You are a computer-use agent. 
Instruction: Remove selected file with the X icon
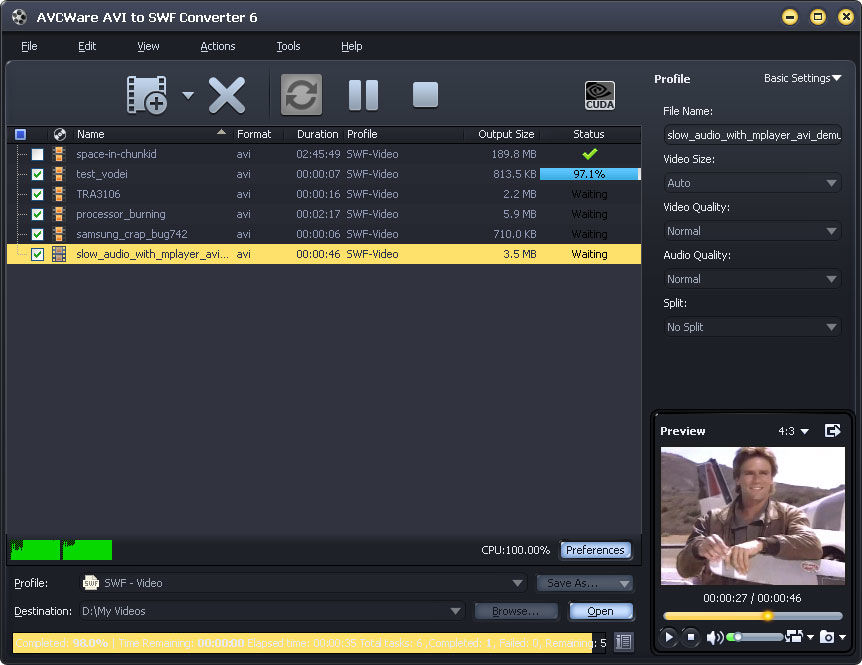(x=227, y=95)
